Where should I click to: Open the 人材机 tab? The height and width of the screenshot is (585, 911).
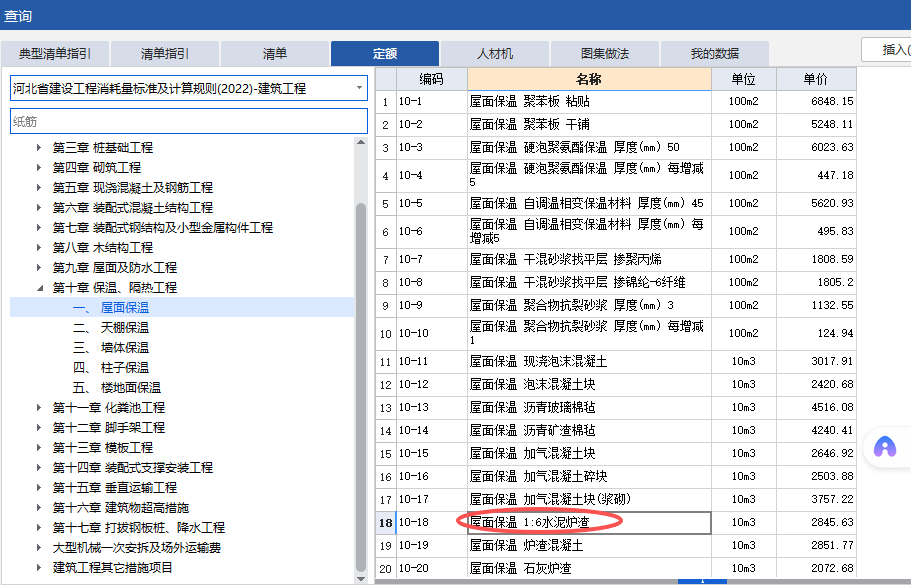494,54
